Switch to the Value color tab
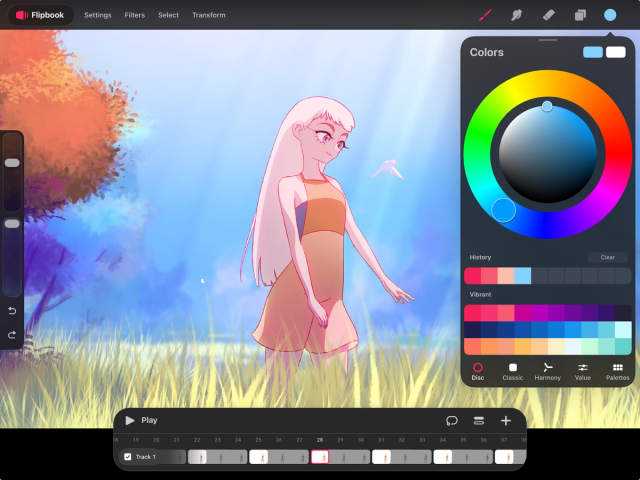The image size is (640, 480). click(583, 371)
